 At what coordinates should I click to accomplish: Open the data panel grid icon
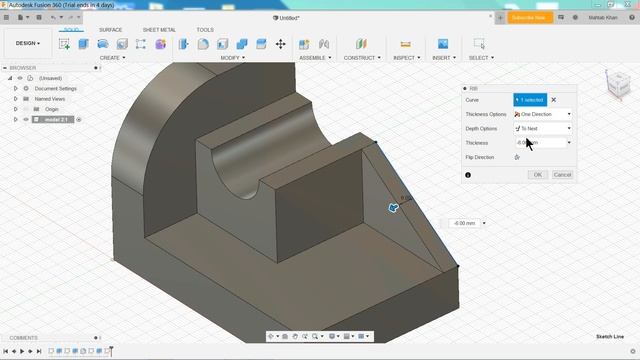pos(6,18)
